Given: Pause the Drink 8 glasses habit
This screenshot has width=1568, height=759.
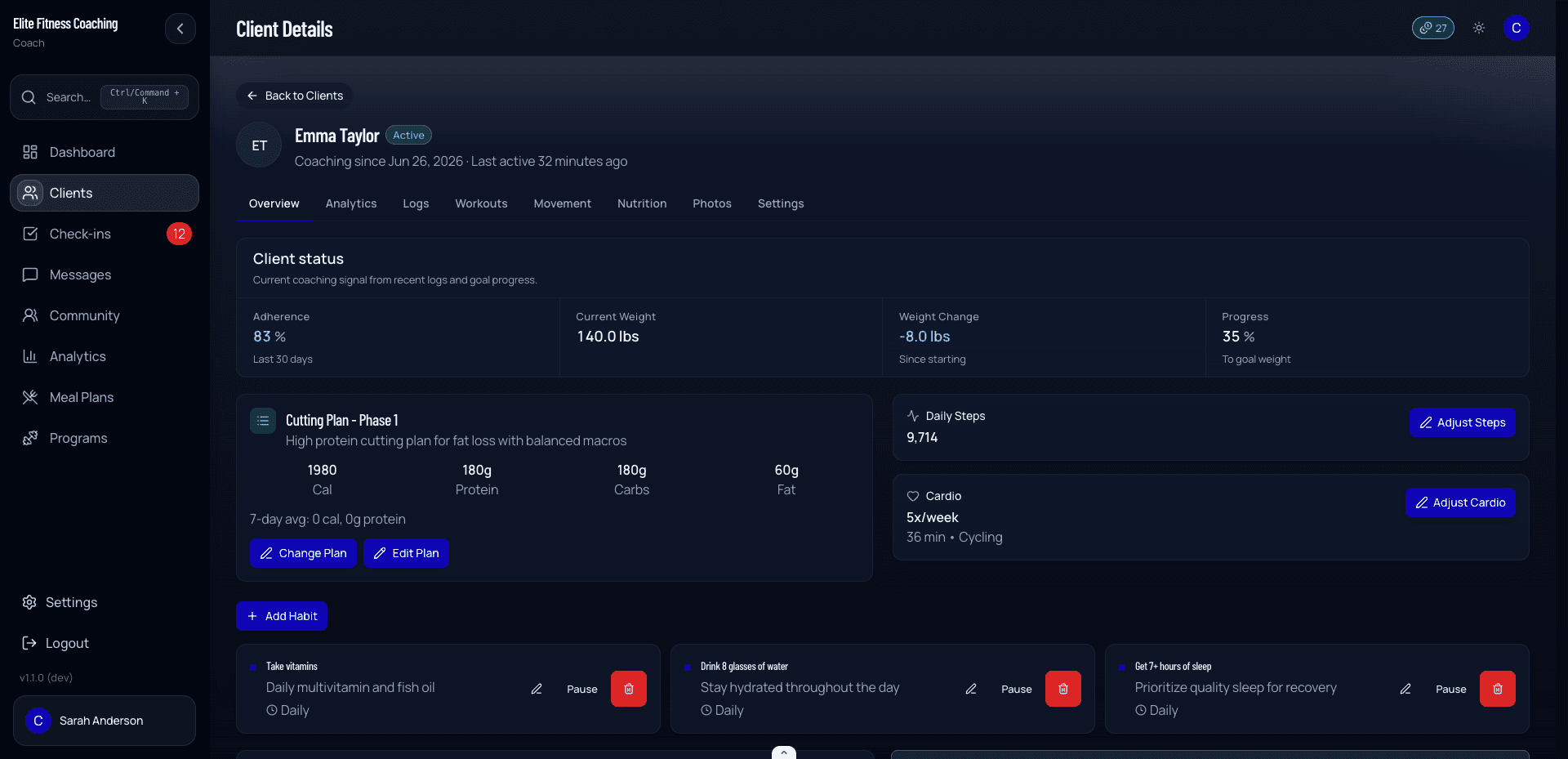Looking at the screenshot, I should pyautogui.click(x=1017, y=689).
